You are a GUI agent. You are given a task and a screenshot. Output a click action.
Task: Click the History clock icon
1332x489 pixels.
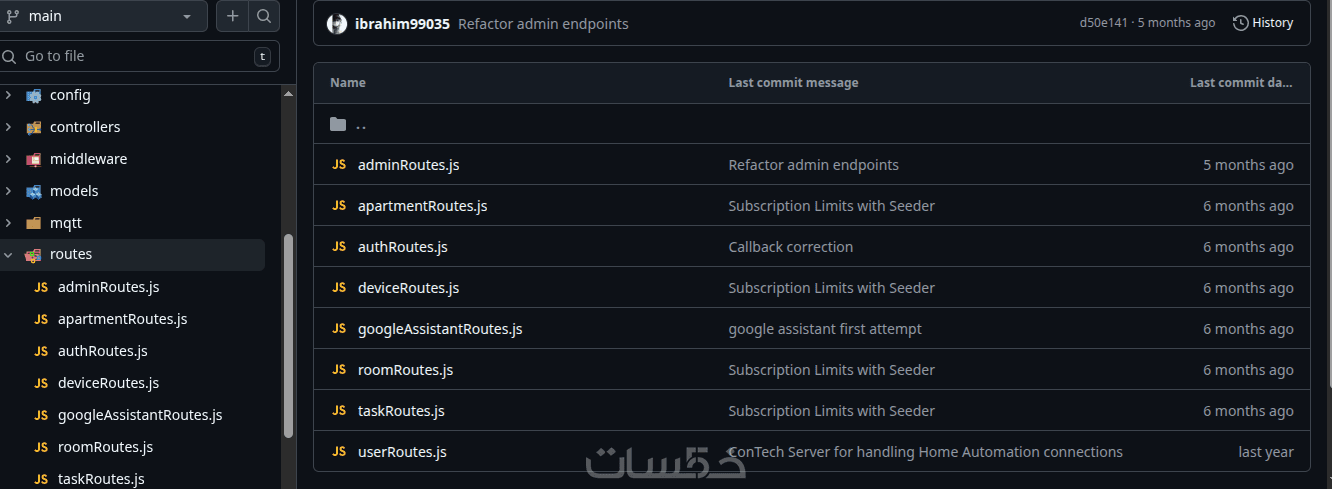pos(1241,23)
